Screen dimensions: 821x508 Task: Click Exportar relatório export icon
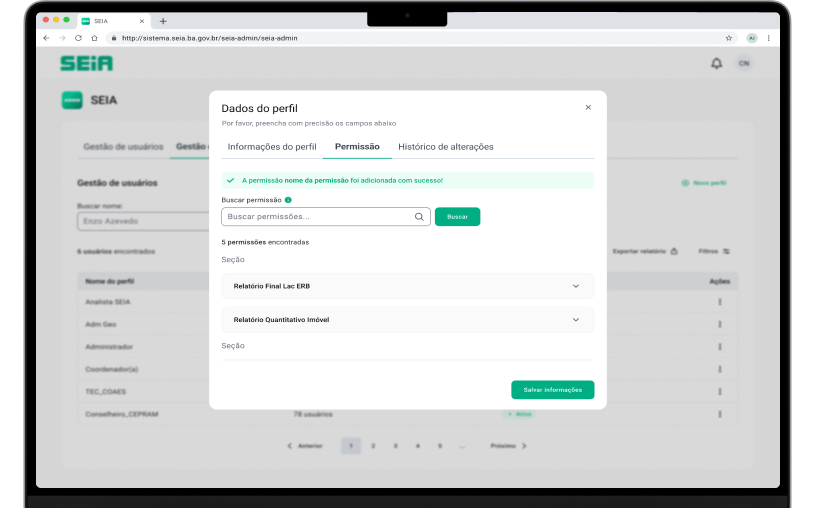(674, 251)
